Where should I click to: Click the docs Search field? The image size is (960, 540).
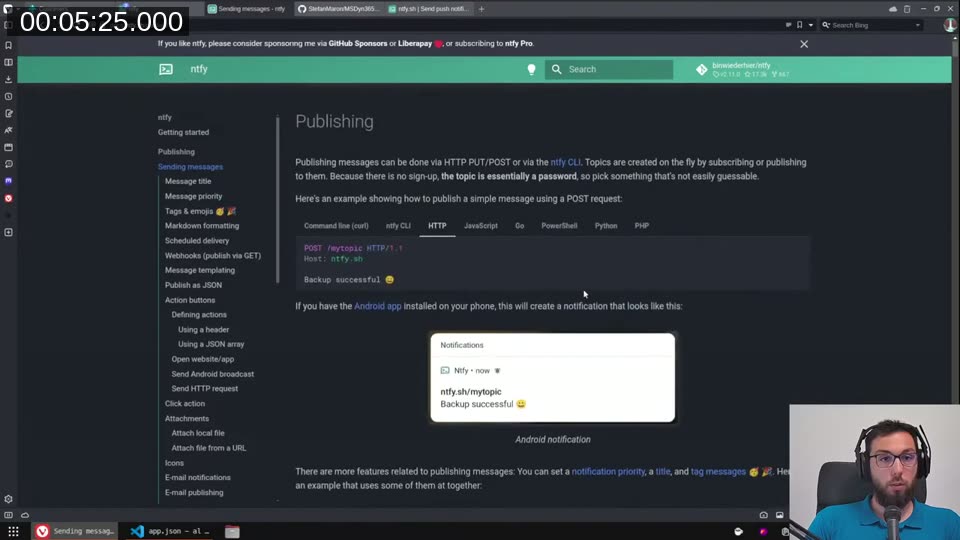pos(609,69)
